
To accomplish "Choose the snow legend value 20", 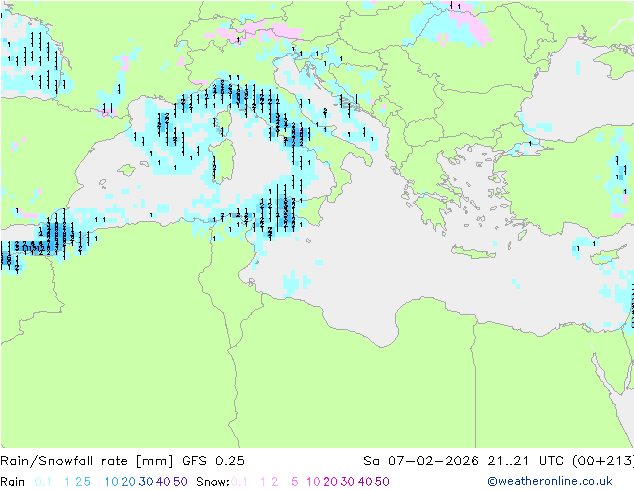I will coord(330,482).
